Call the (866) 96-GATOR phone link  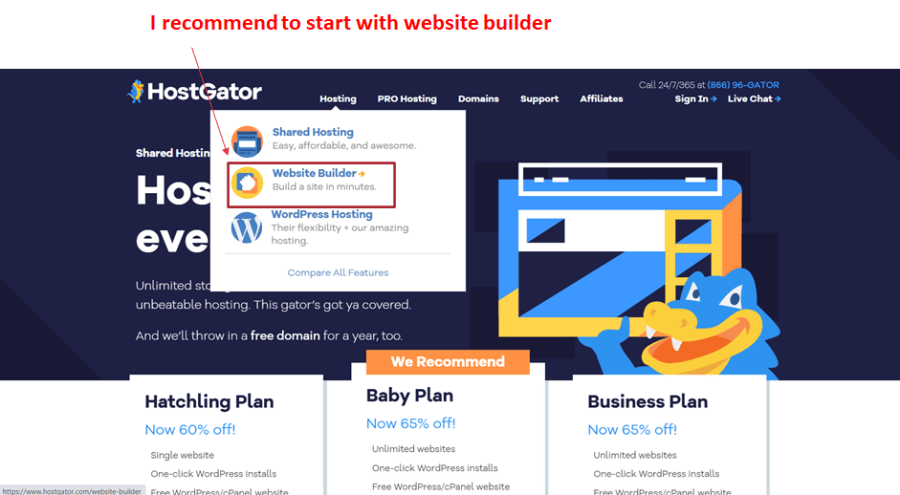pyautogui.click(x=743, y=85)
